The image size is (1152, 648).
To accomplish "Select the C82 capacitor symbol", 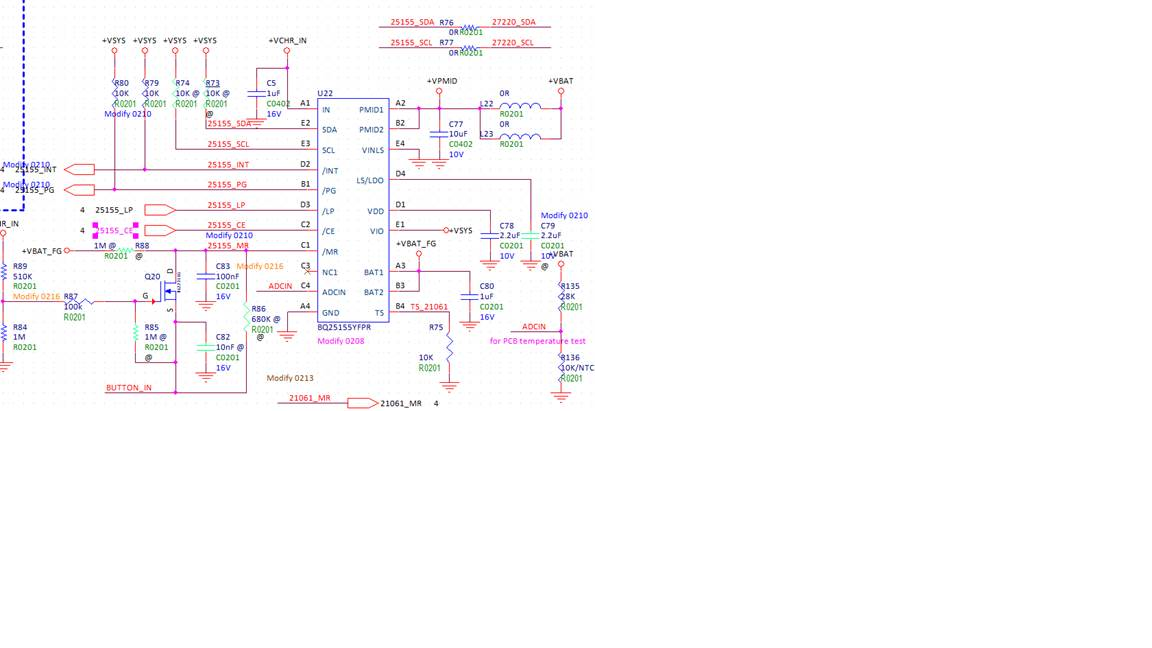I will click(x=206, y=348).
